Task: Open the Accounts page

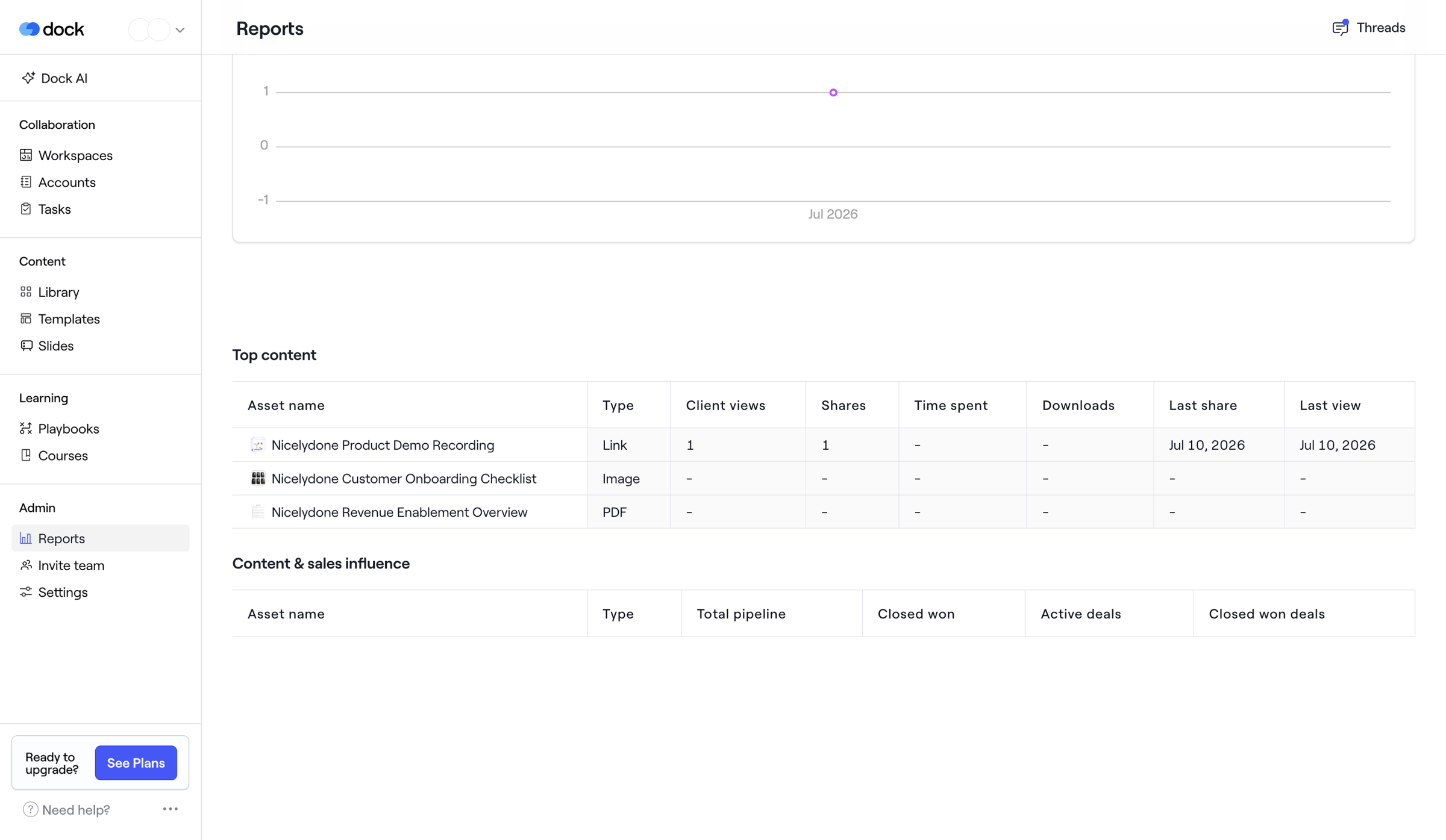Action: click(x=67, y=182)
